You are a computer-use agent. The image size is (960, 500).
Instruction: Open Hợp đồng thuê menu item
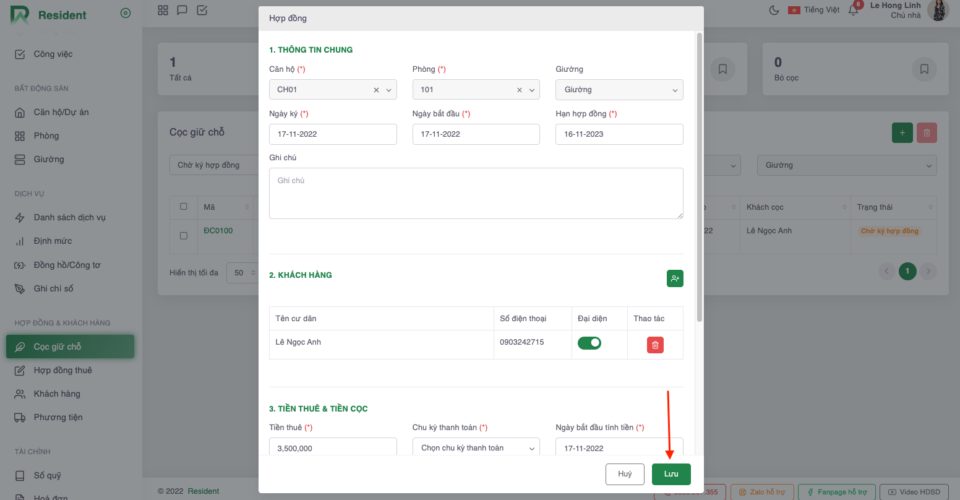pos(62,370)
